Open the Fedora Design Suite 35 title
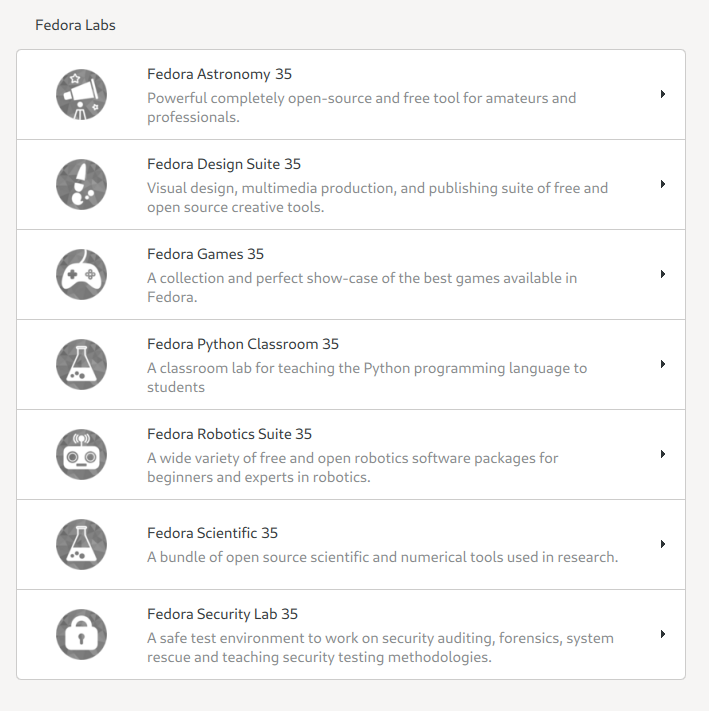 tap(224, 164)
